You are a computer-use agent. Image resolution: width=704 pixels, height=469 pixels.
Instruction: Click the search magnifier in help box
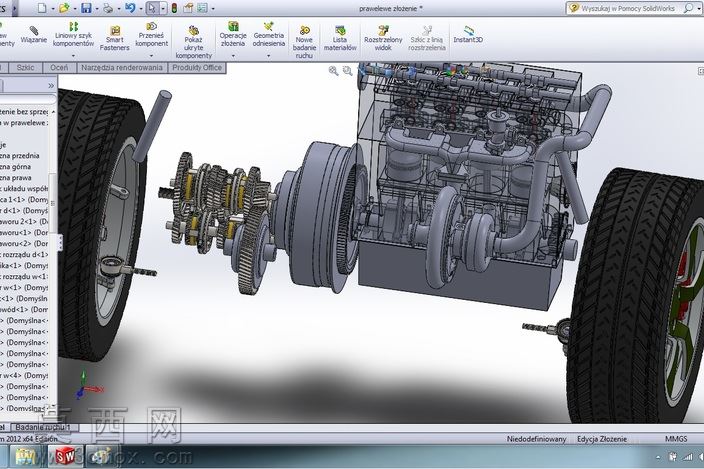687,8
